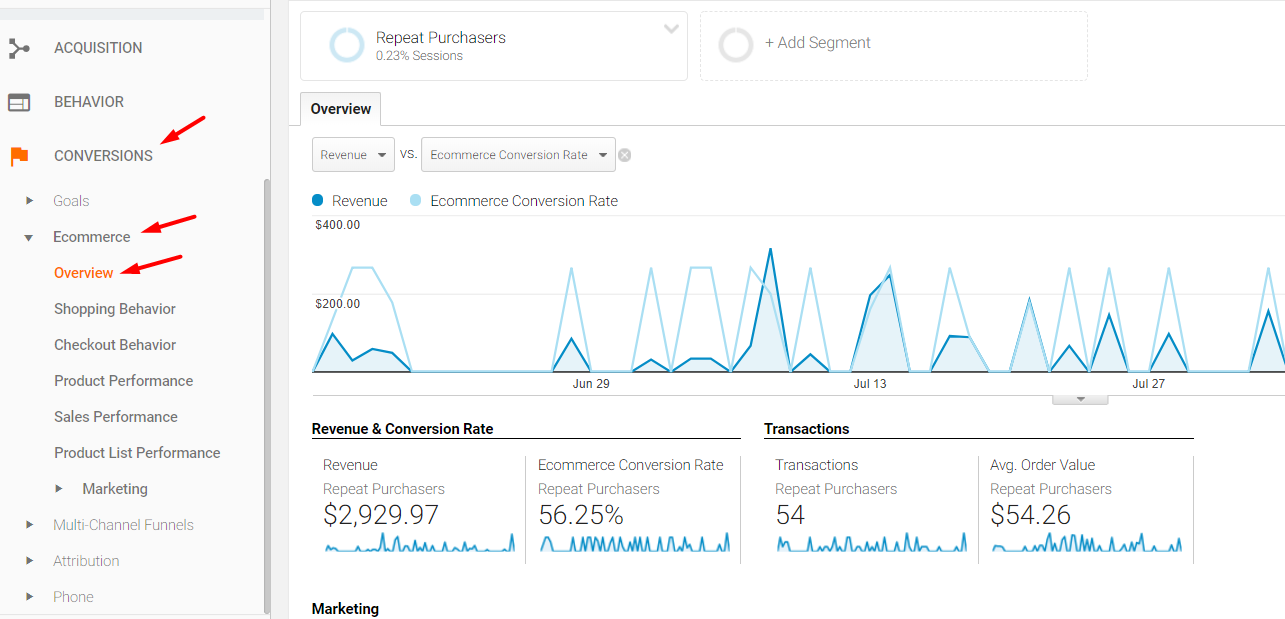Viewport: 1285px width, 619px height.
Task: Remove the Ecommerce Conversion Rate comparison metric
Action: (x=624, y=155)
